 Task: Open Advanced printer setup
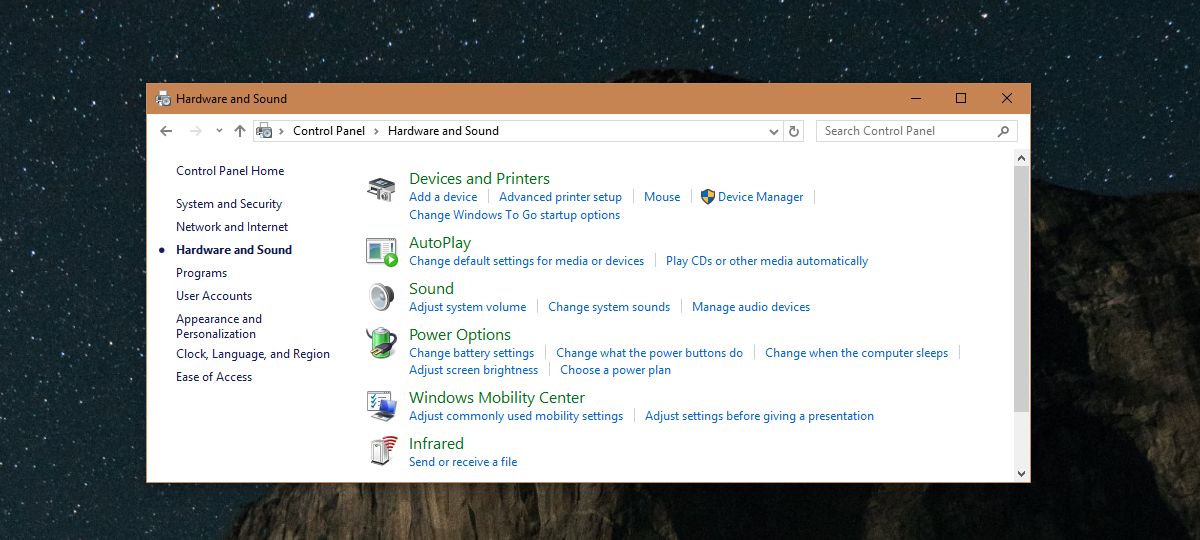(x=560, y=197)
